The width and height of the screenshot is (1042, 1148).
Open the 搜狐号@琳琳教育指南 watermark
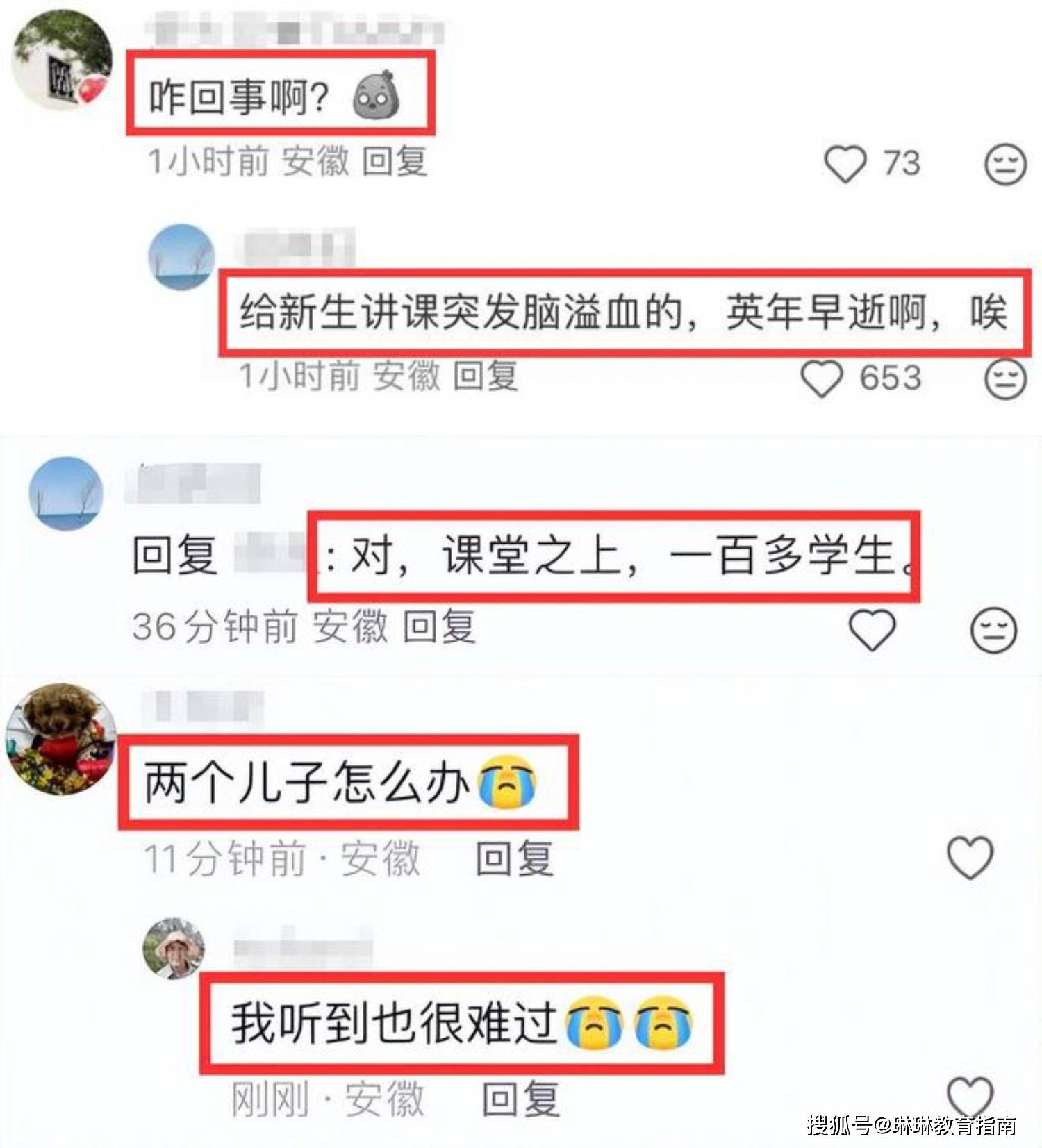(912, 1125)
